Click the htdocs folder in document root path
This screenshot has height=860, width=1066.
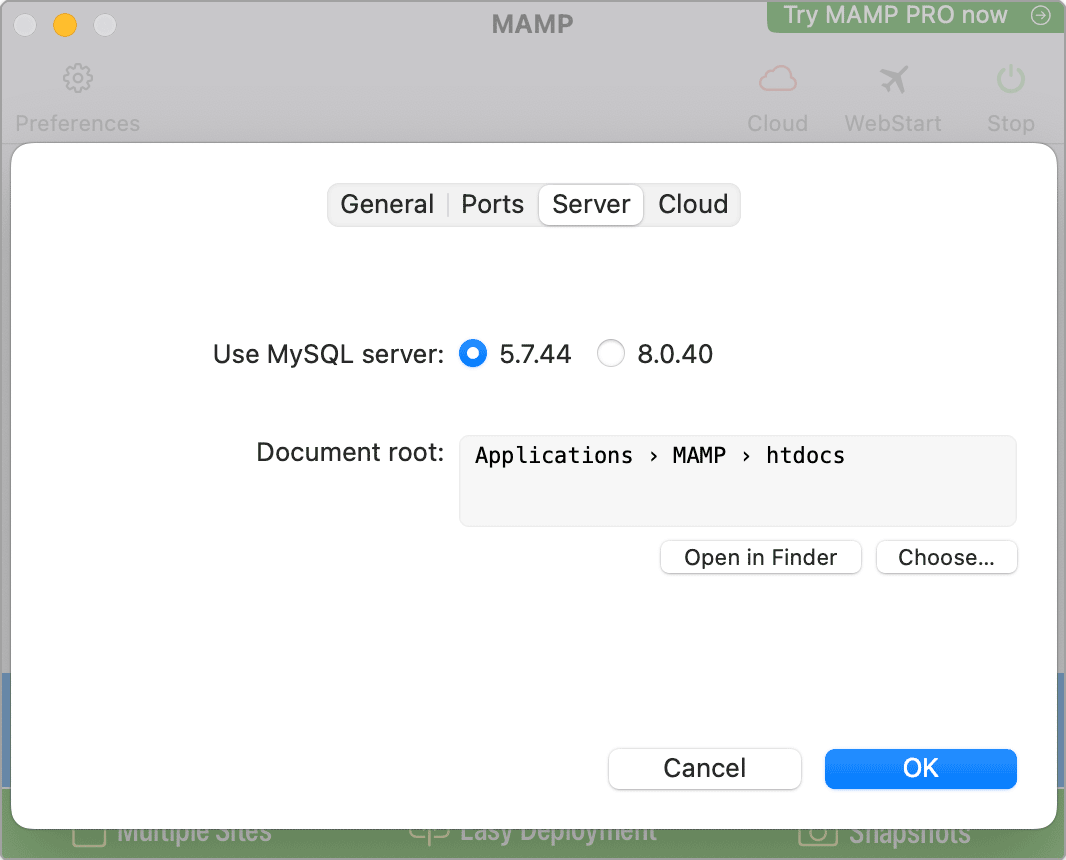(806, 455)
